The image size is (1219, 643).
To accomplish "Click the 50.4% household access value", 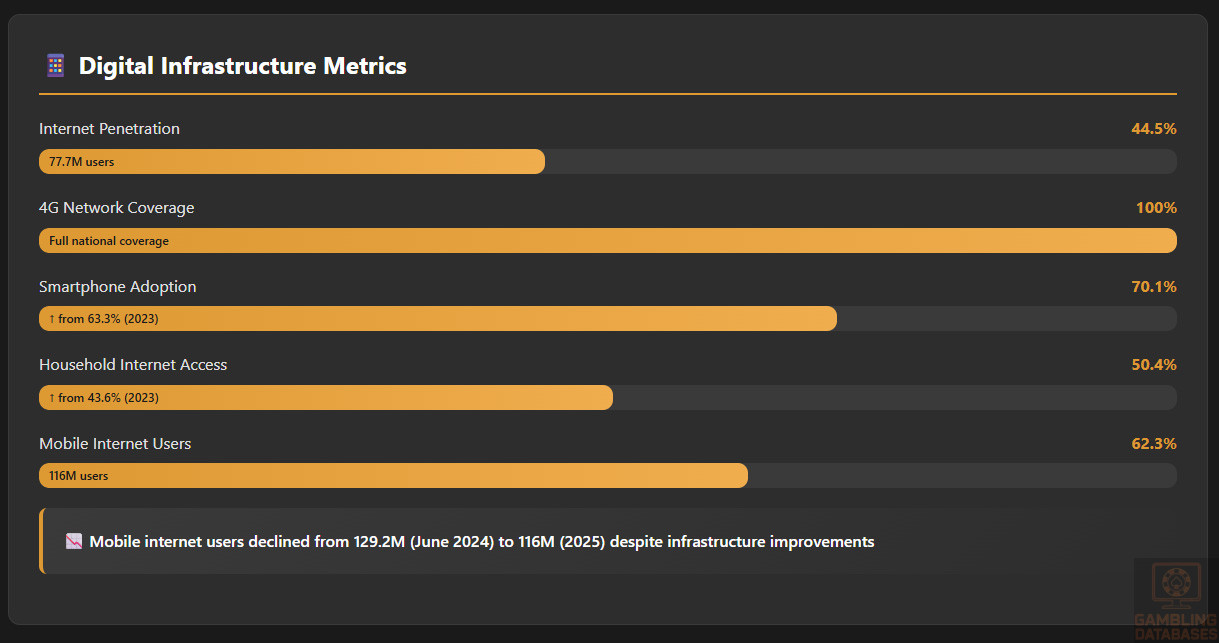I will coord(1153,365).
